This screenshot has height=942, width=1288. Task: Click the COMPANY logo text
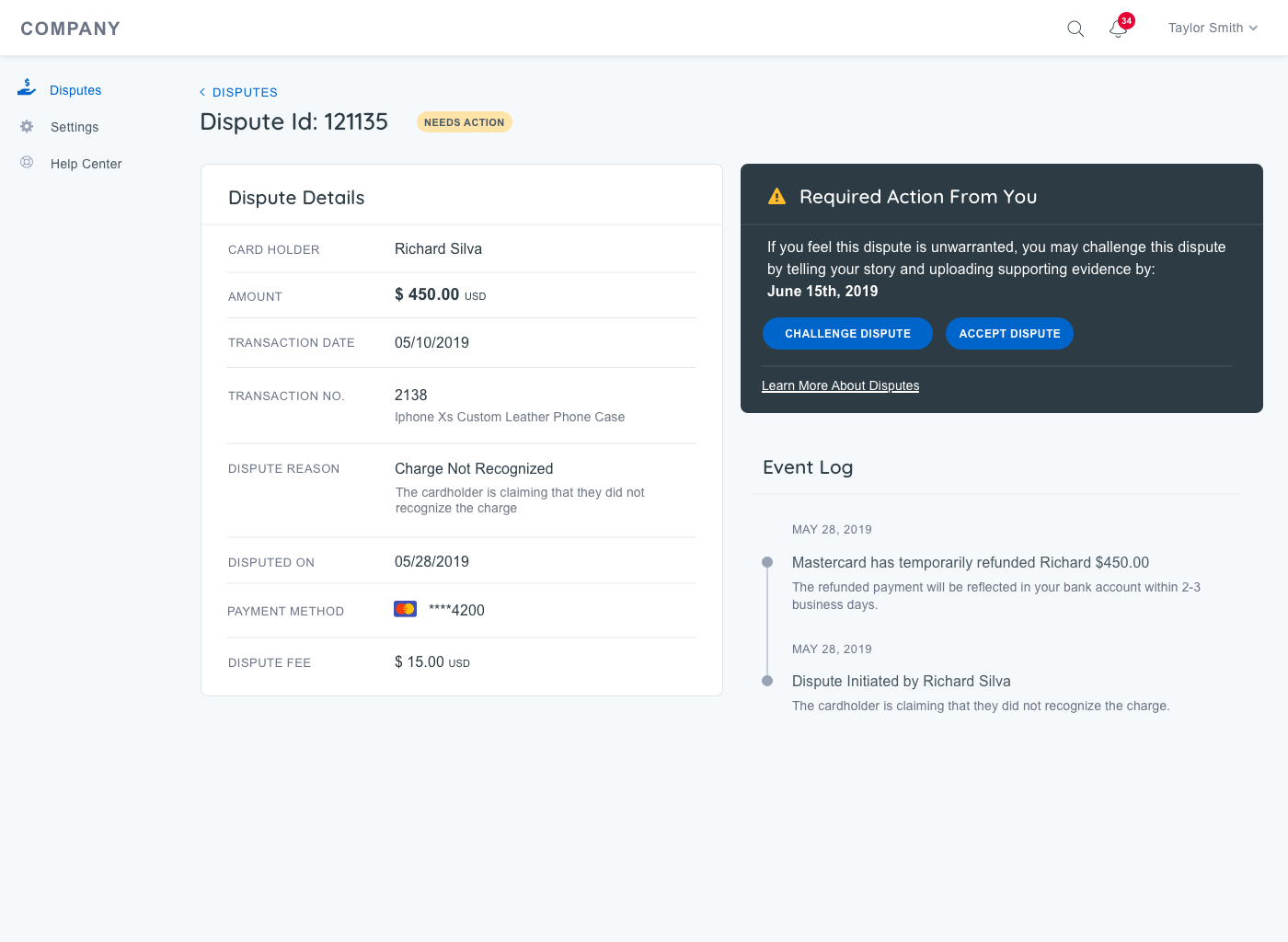71,29
